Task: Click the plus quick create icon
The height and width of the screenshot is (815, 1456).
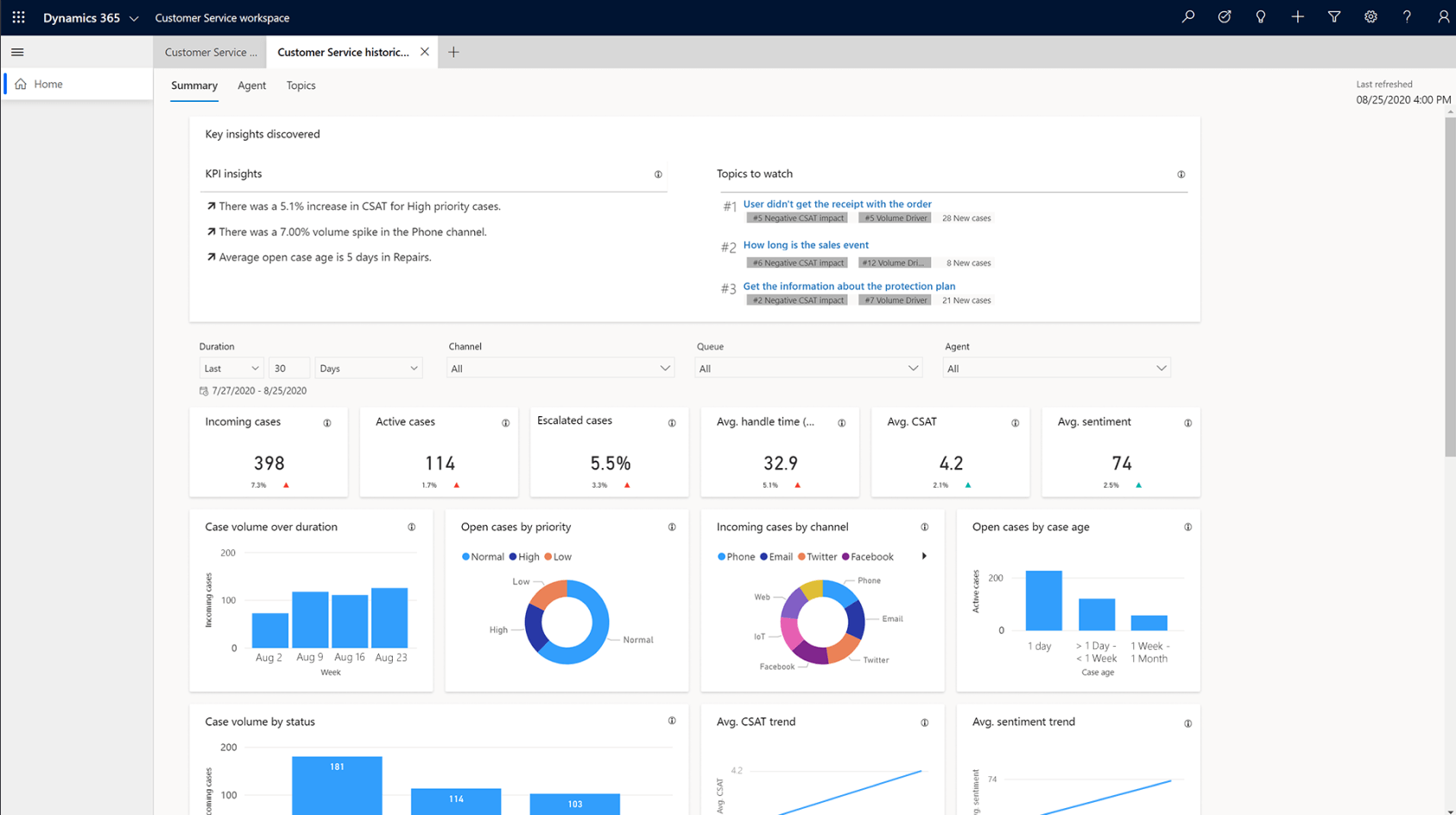Action: 1297,16
